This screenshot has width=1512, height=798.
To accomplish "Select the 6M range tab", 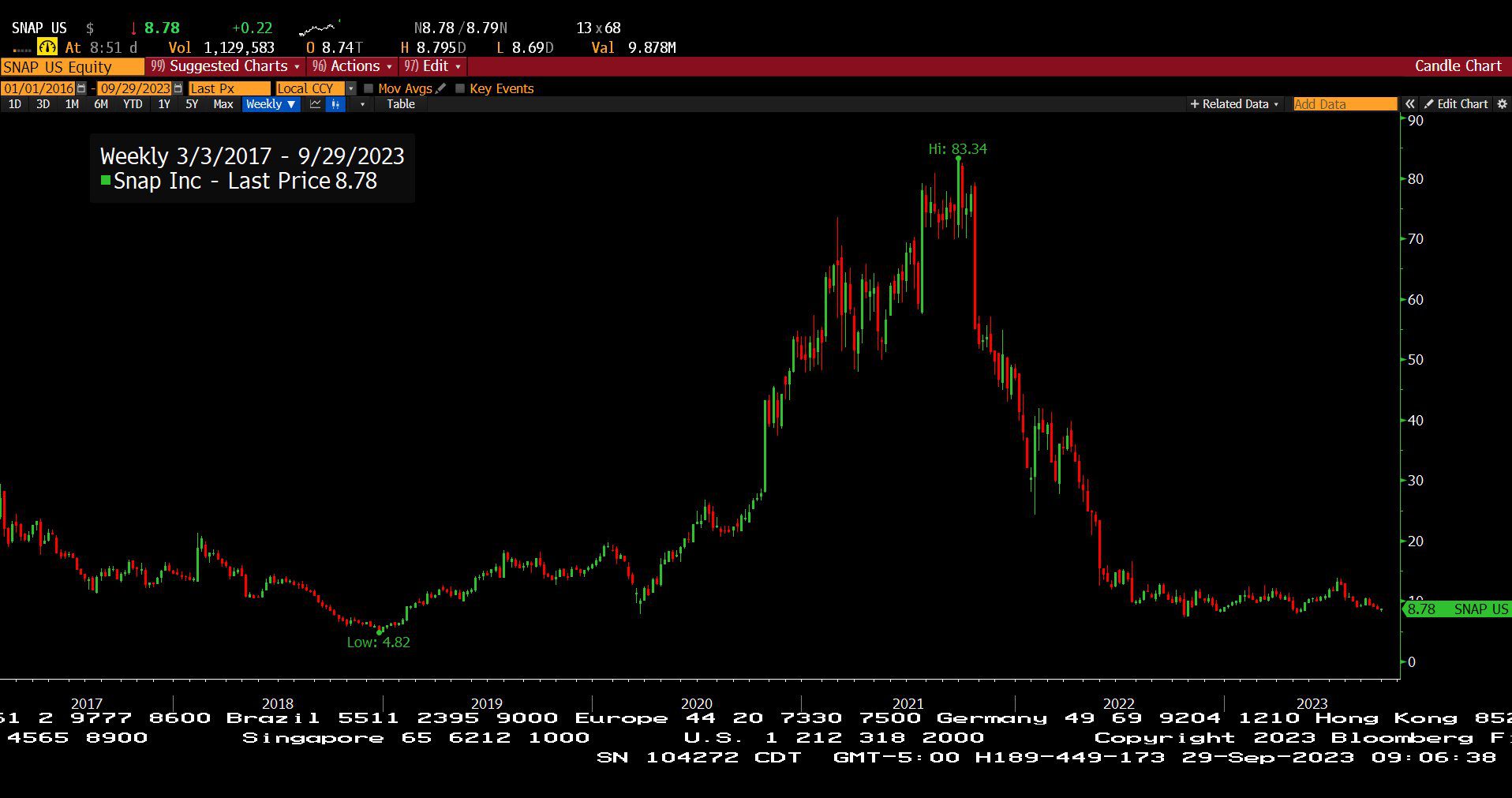I will tap(101, 104).
